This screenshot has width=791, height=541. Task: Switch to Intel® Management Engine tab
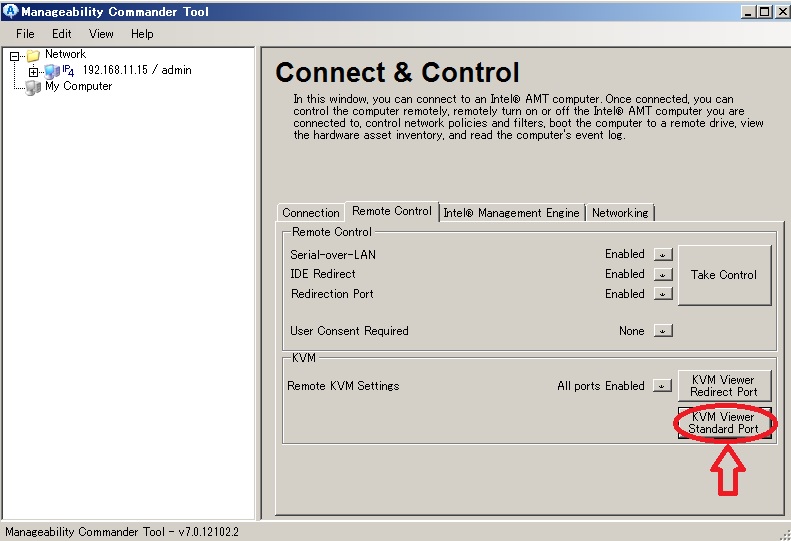[x=512, y=213]
